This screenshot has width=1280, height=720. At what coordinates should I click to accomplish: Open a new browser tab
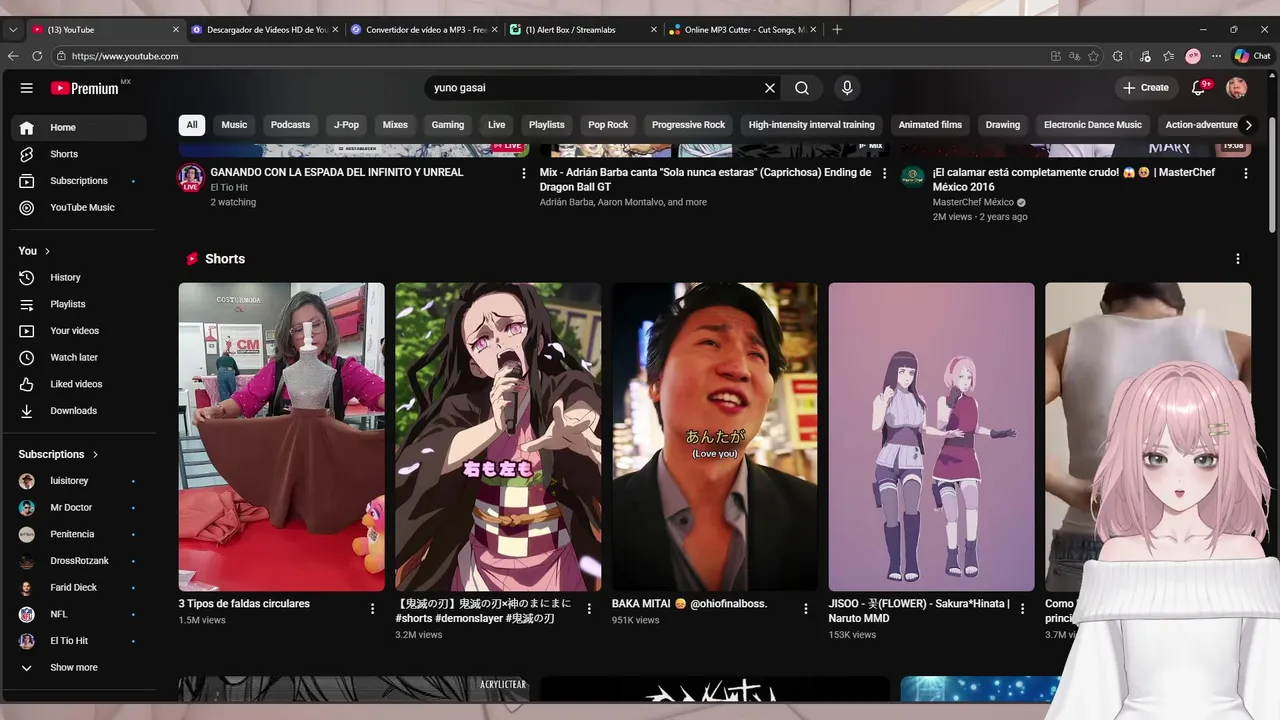point(837,30)
